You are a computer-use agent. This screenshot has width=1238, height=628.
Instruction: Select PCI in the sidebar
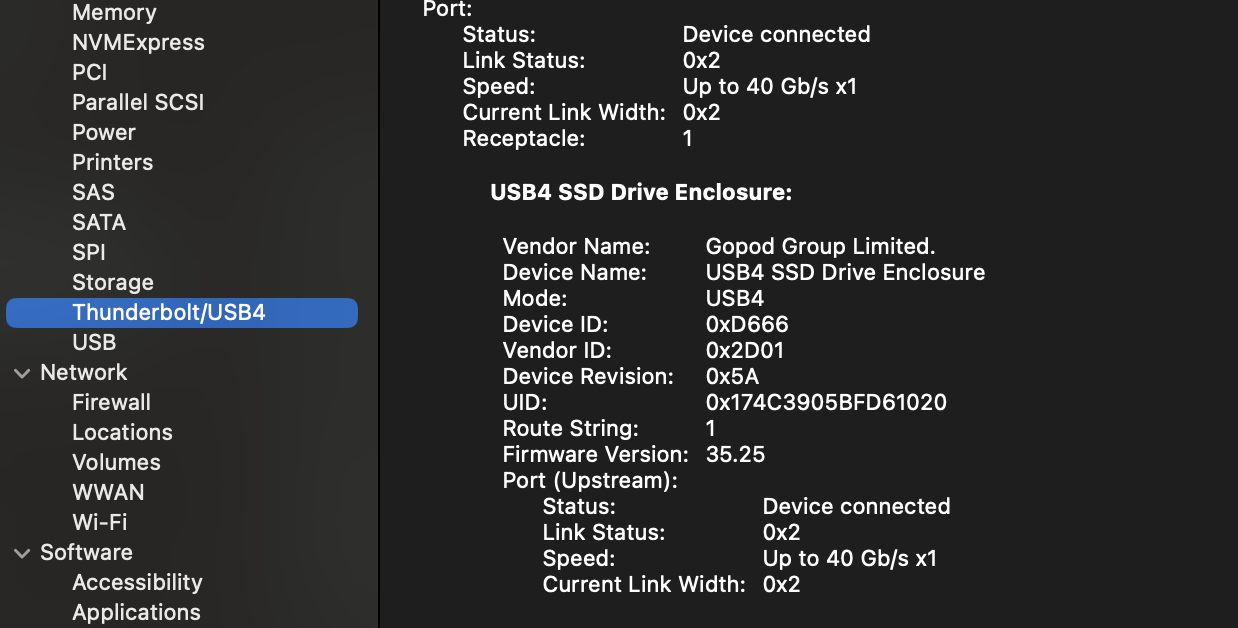89,73
